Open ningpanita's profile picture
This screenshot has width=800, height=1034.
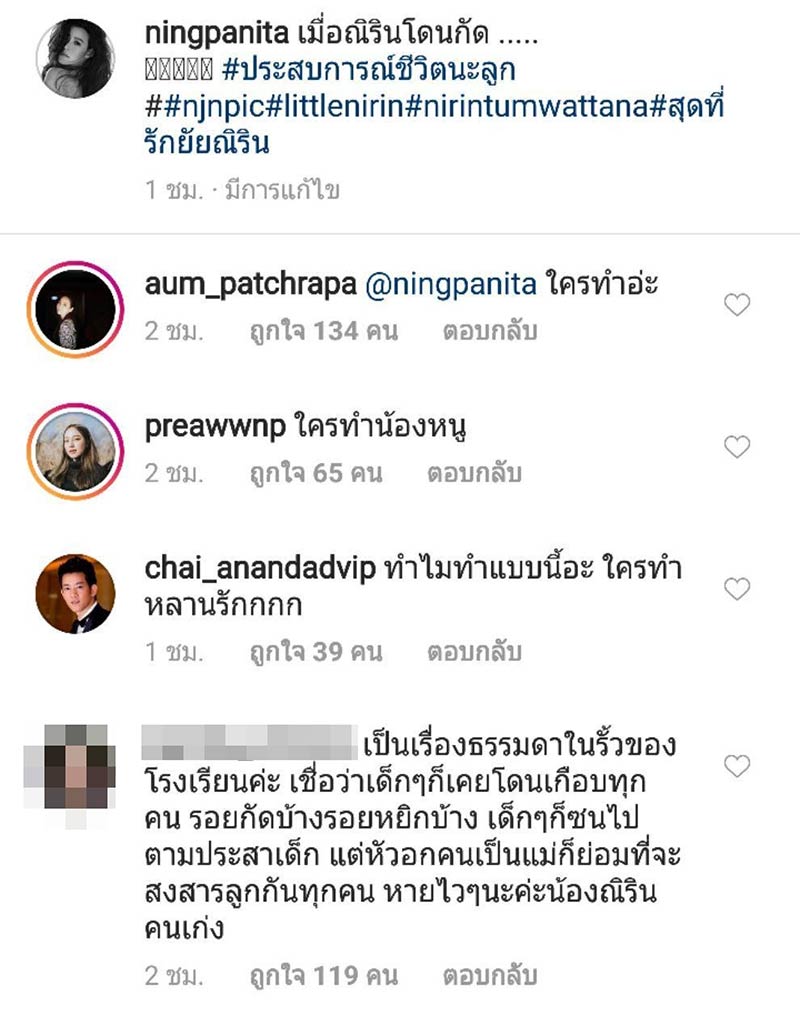[x=75, y=58]
